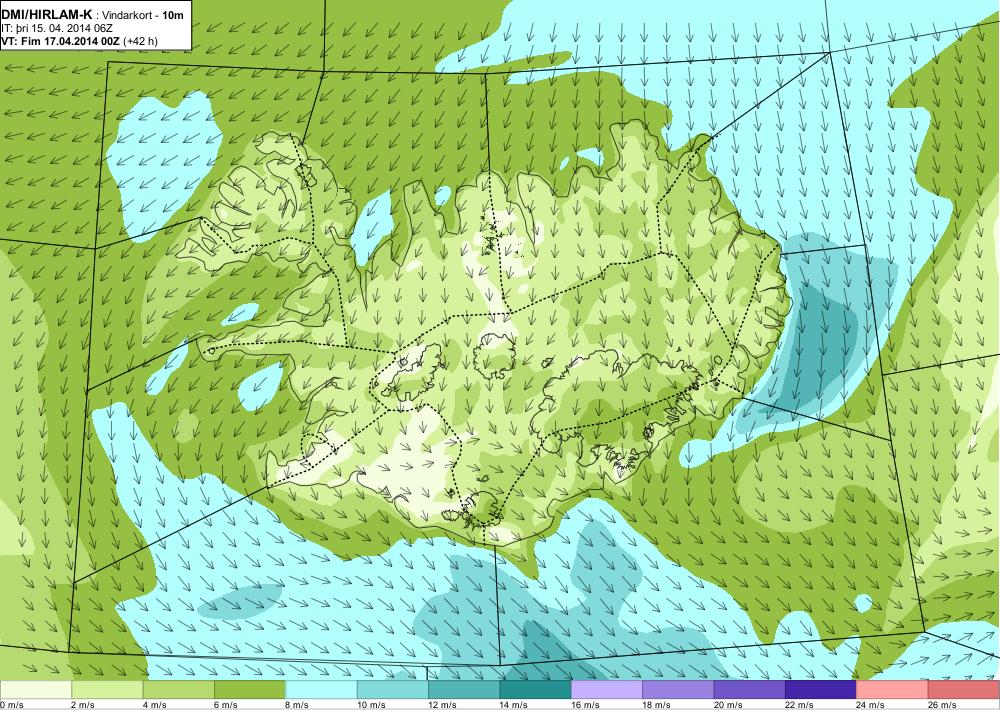Click the '24 m/s' legend label
This screenshot has height=710, width=1000.
click(x=871, y=704)
